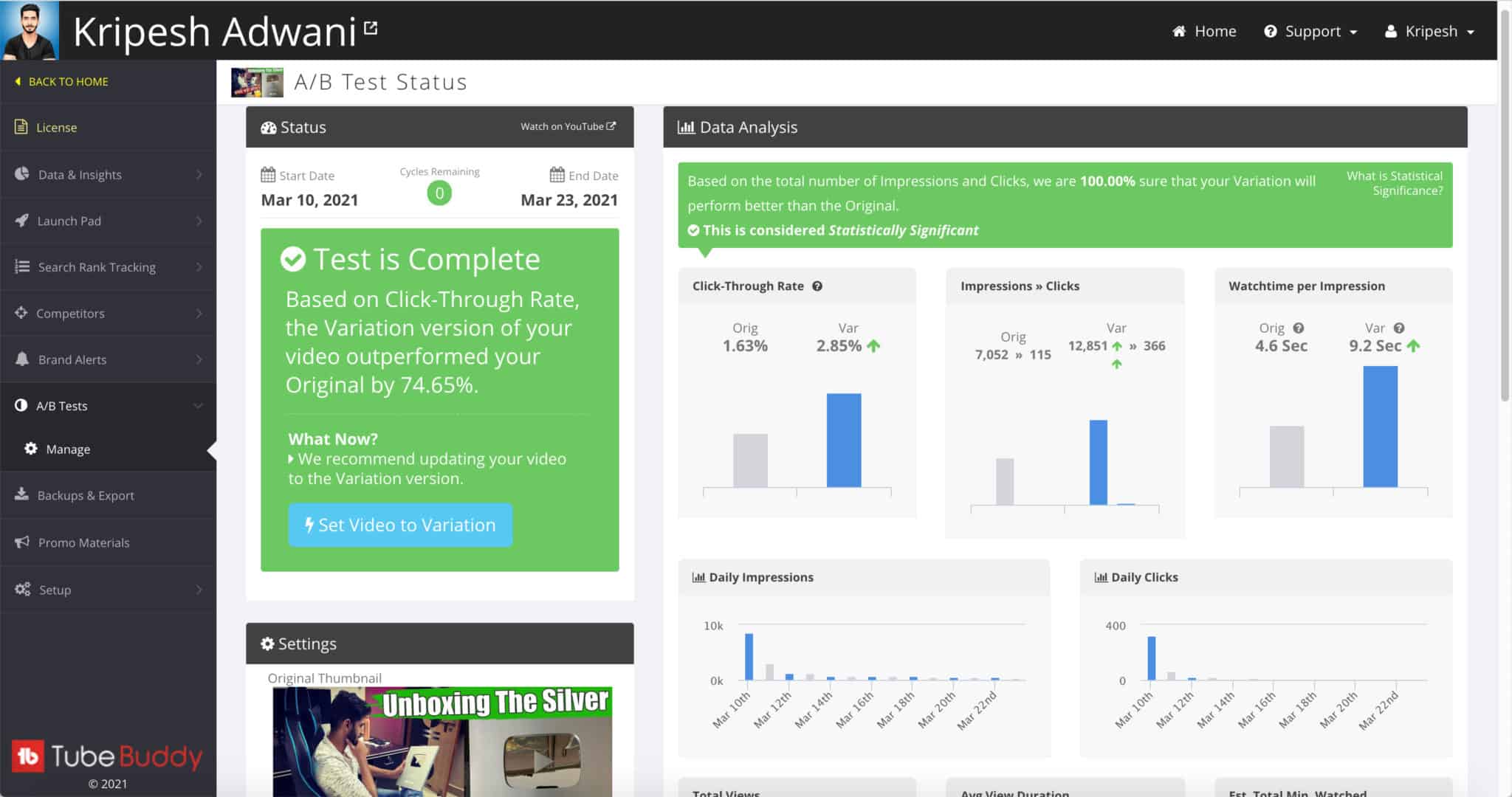The image size is (1512, 797).
Task: Click the Status dashboard gauge icon
Action: pos(269,128)
